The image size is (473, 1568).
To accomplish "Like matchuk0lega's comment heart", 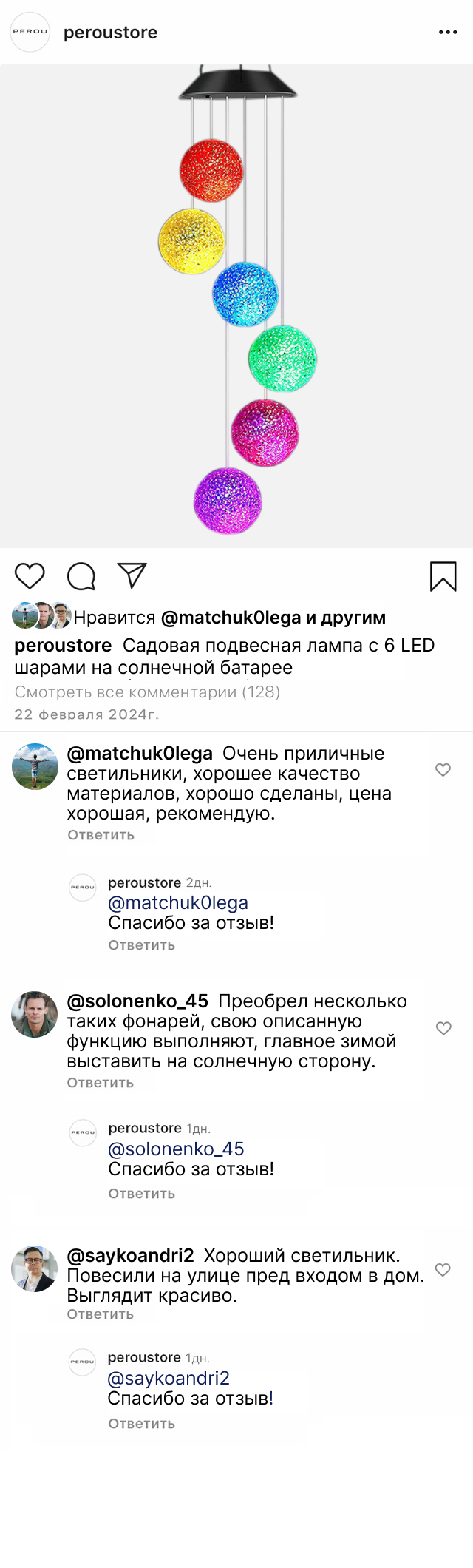I will [443, 770].
